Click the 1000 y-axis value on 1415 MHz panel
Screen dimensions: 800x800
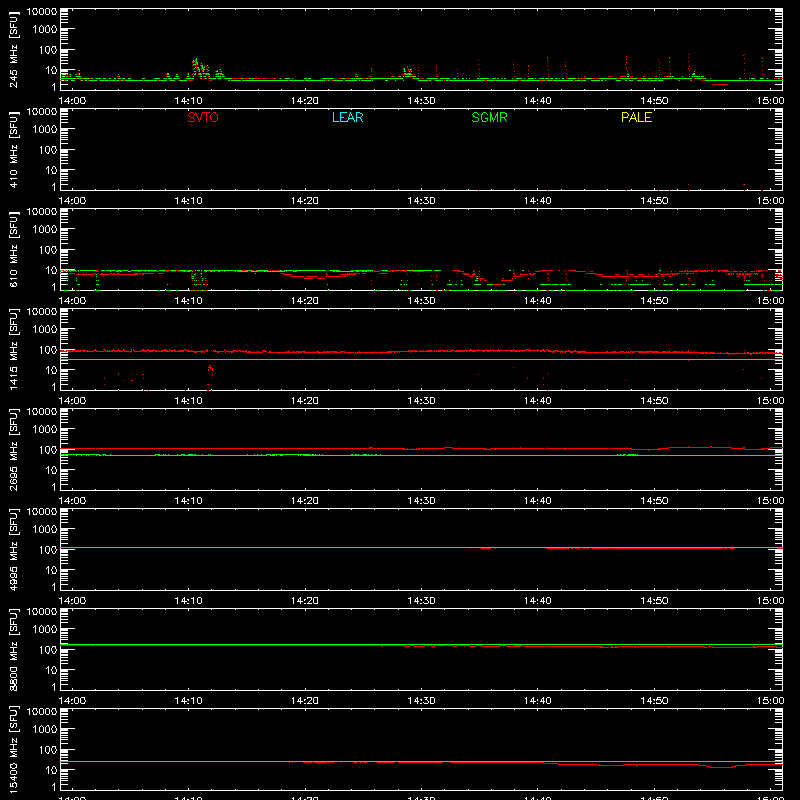click(45, 329)
